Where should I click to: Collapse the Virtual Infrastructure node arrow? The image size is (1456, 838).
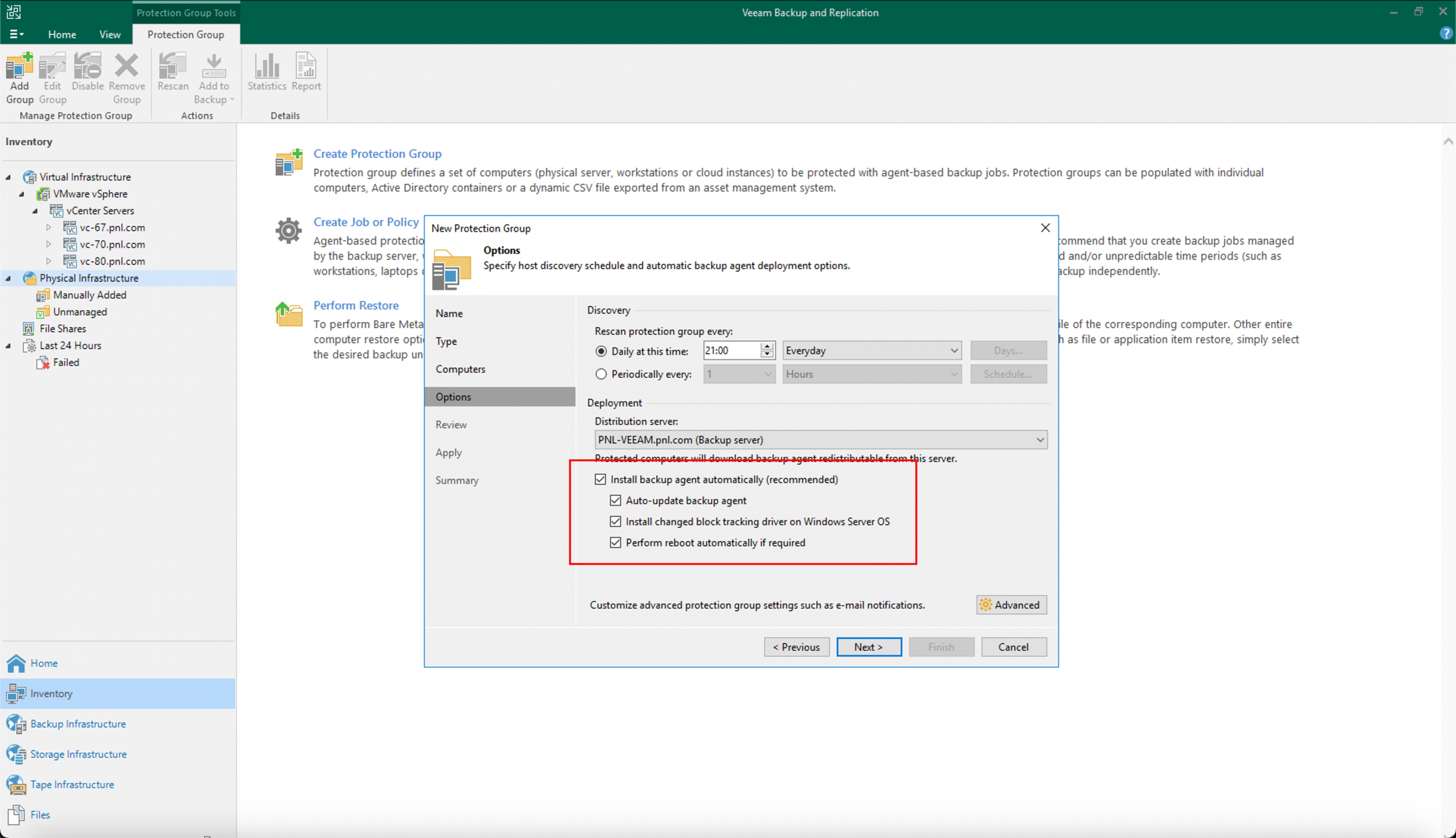click(x=9, y=177)
